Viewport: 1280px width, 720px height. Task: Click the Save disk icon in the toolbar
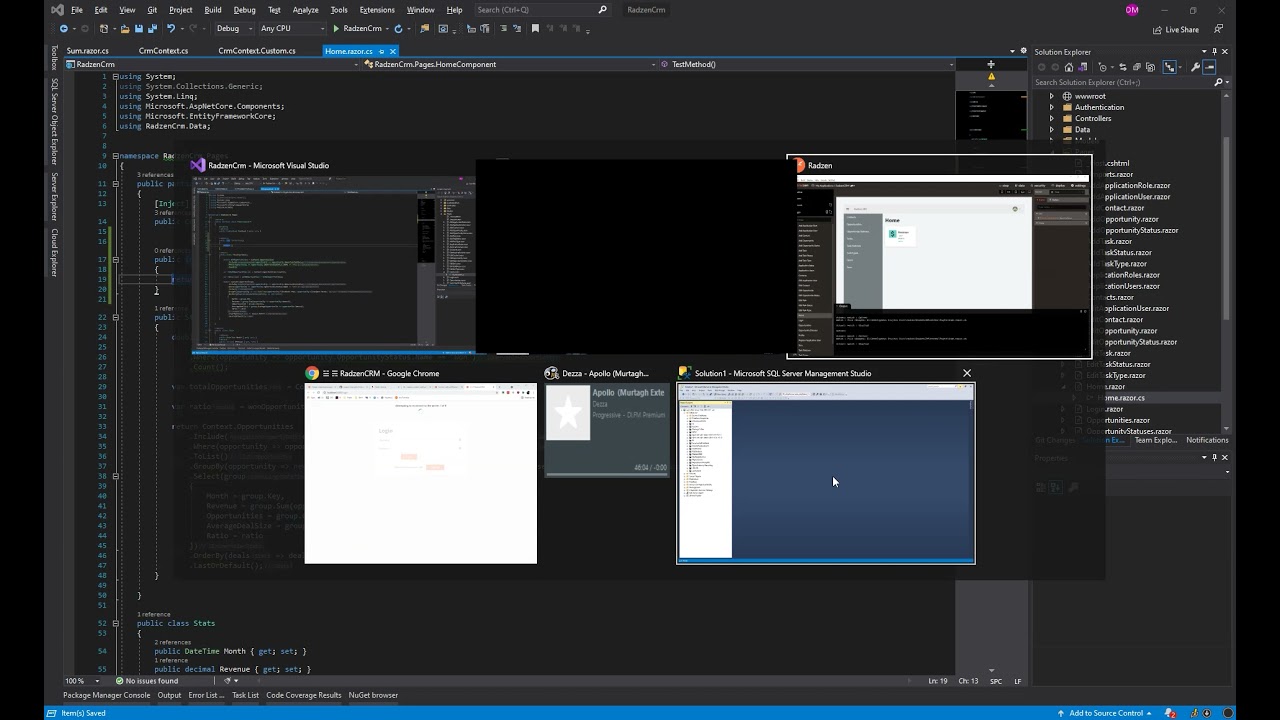pyautogui.click(x=138, y=28)
